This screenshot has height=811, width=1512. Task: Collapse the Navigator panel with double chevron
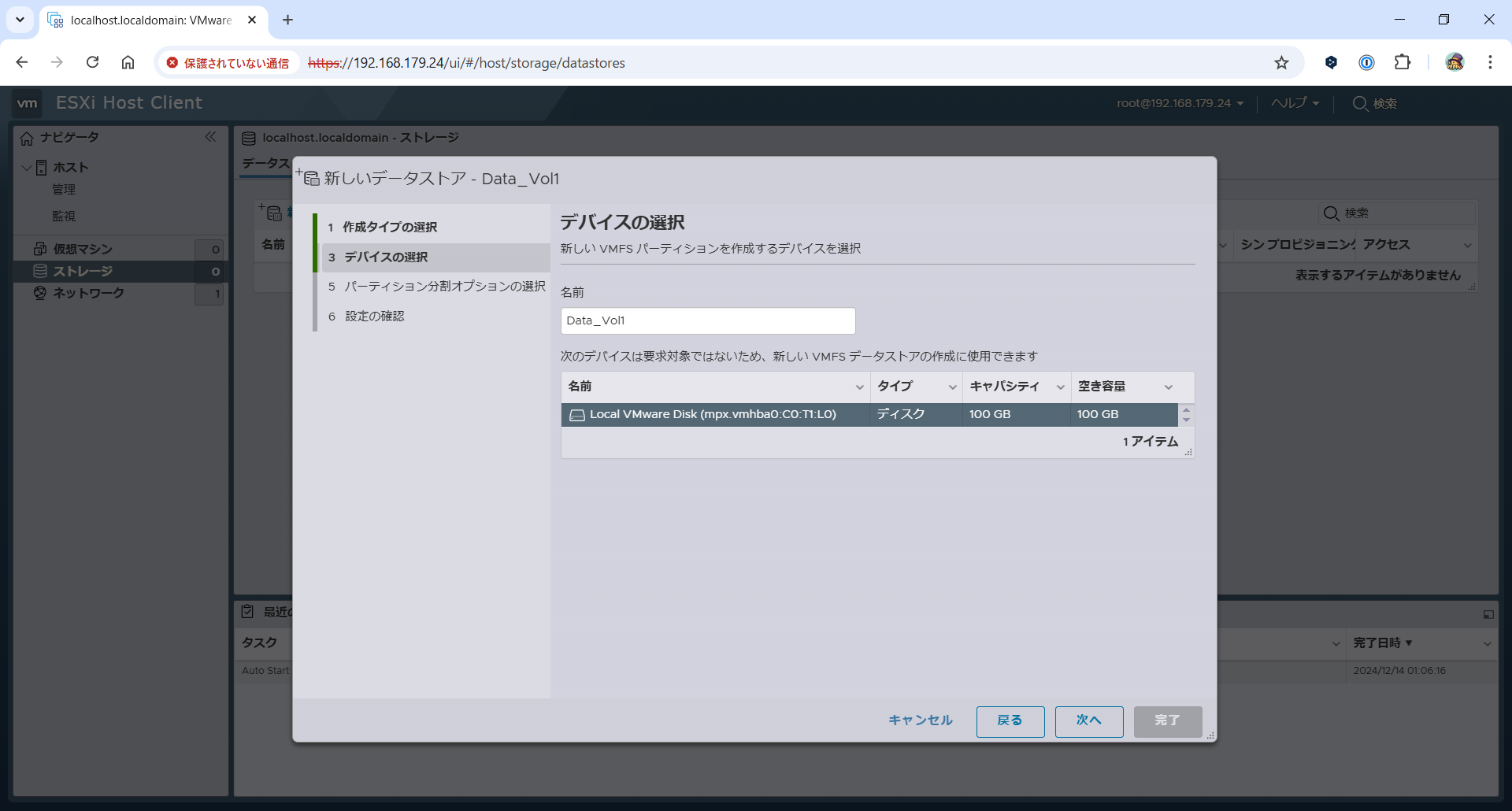(210, 137)
